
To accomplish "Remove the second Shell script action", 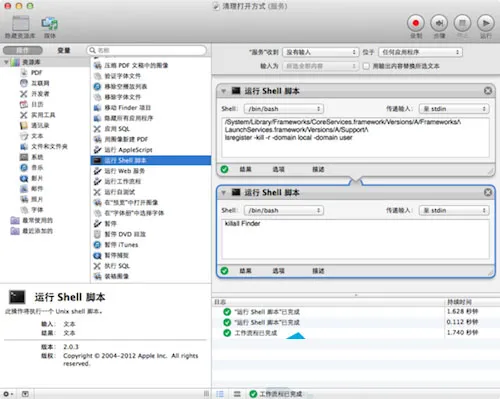I will [x=488, y=192].
